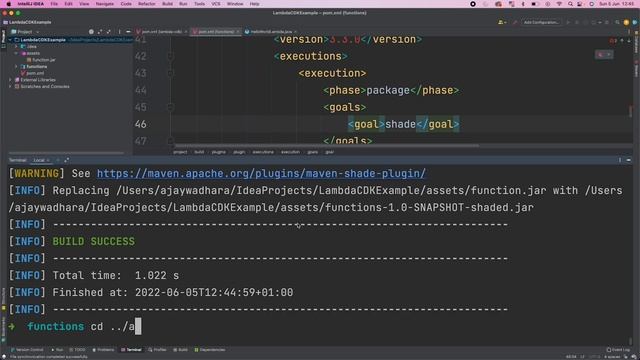The image size is (640, 360).
Task: Click the Run play icon in toolbar
Action: 568,22
